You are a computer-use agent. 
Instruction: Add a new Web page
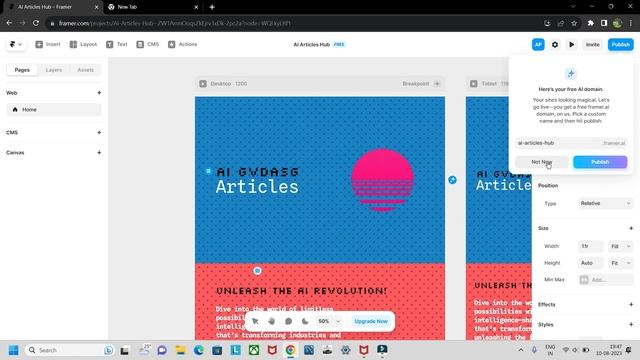pyautogui.click(x=99, y=93)
